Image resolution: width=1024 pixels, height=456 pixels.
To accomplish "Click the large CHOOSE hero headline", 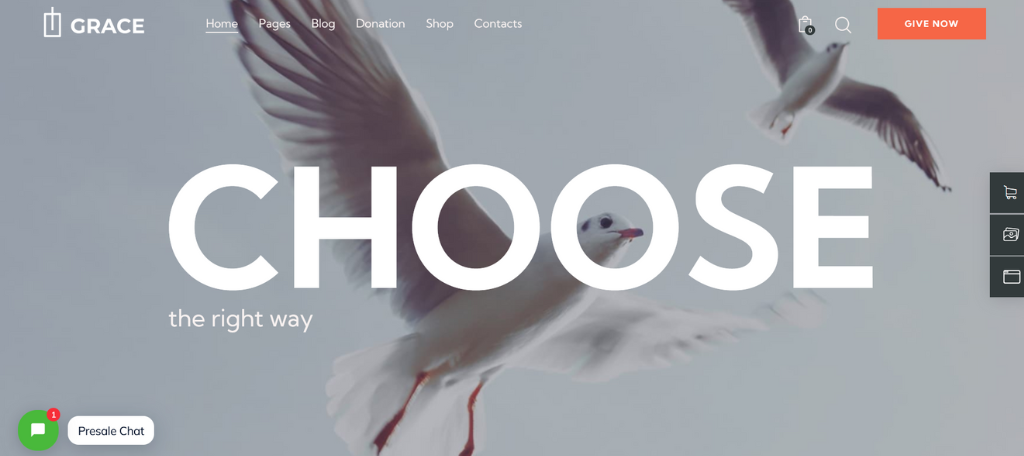I will coord(520,226).
